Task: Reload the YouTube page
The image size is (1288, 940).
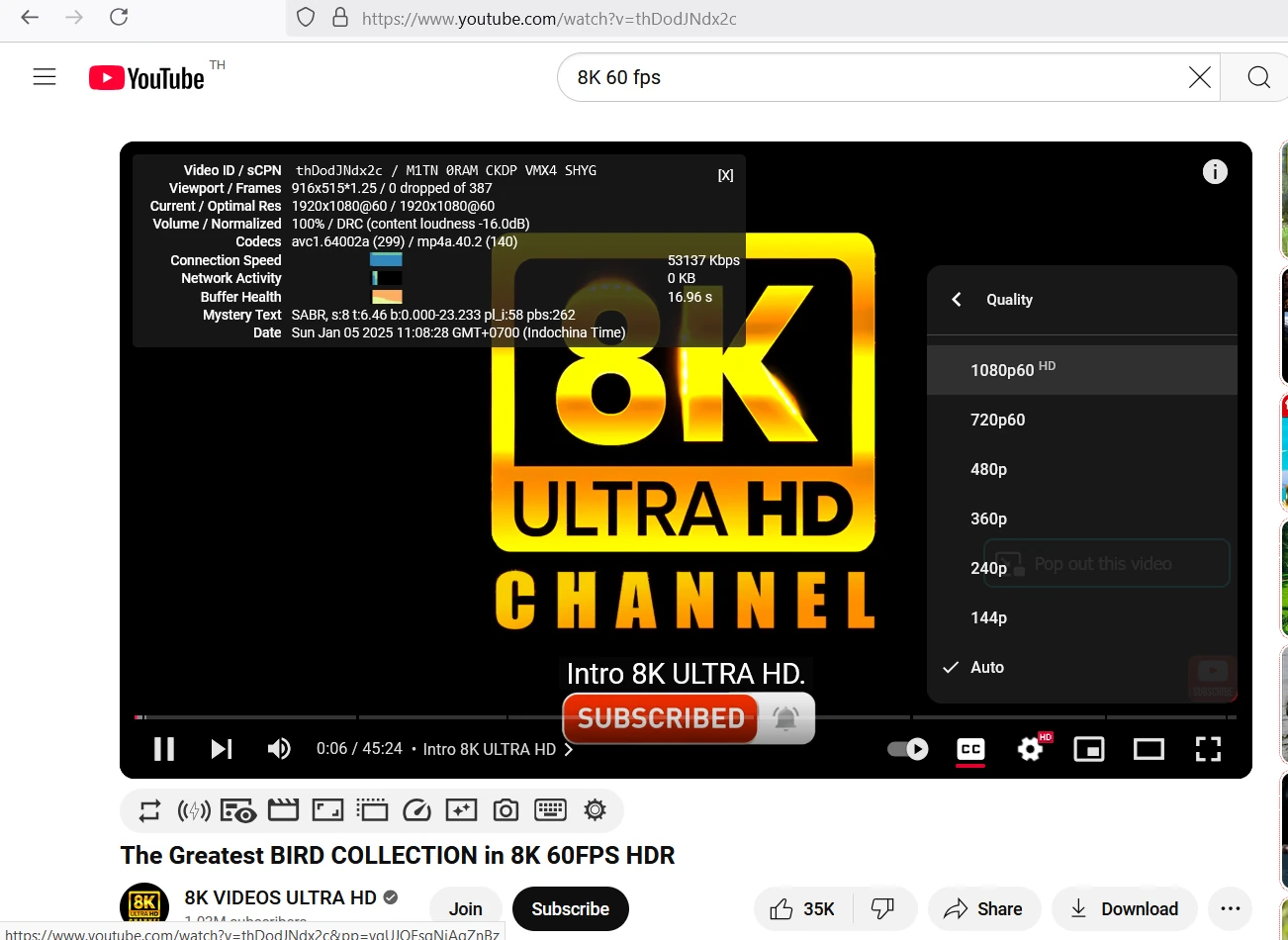Action: tap(119, 17)
